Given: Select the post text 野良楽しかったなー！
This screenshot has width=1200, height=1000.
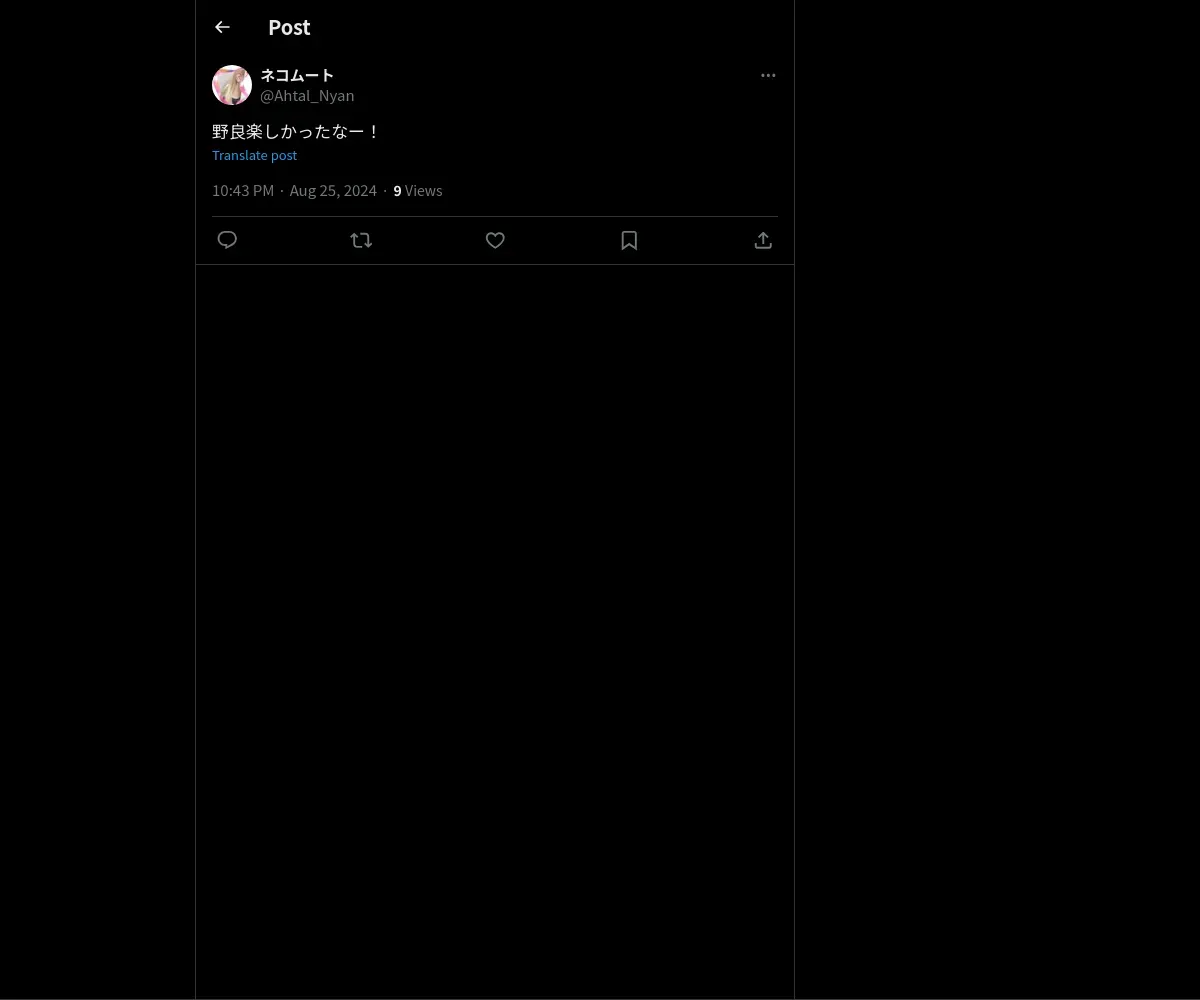Looking at the screenshot, I should click(x=296, y=131).
